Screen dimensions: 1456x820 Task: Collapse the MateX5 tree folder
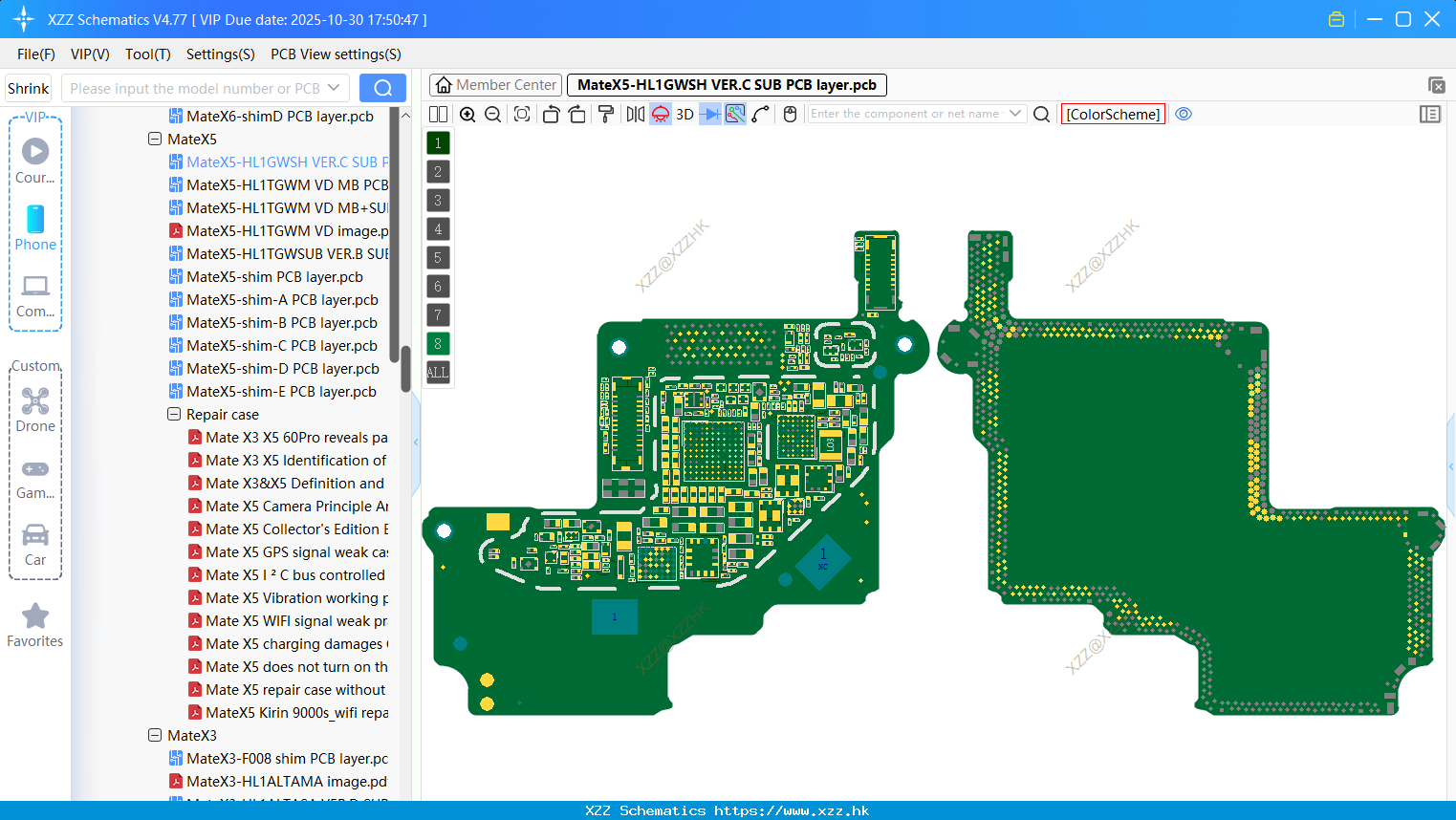[x=155, y=139]
